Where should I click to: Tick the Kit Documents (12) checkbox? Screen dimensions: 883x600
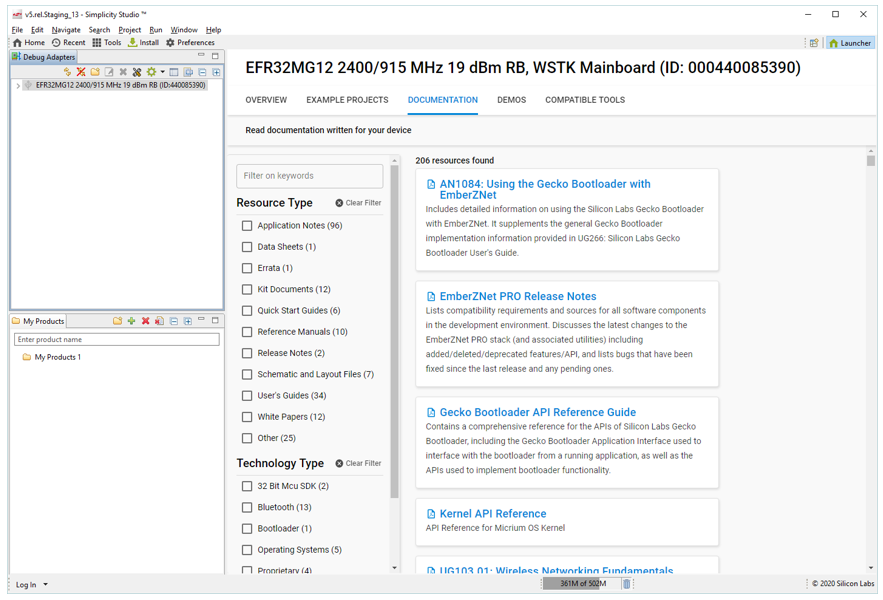247,289
